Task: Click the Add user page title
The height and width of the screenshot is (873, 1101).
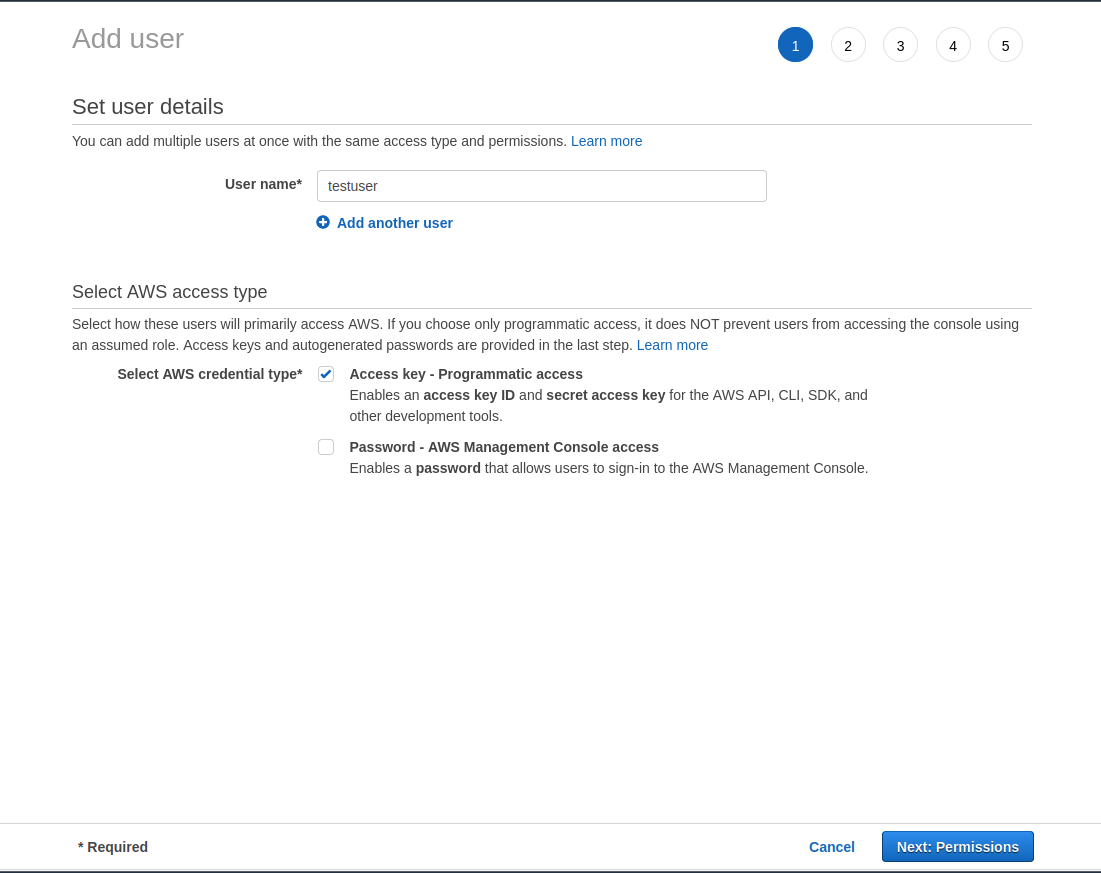Action: [128, 39]
